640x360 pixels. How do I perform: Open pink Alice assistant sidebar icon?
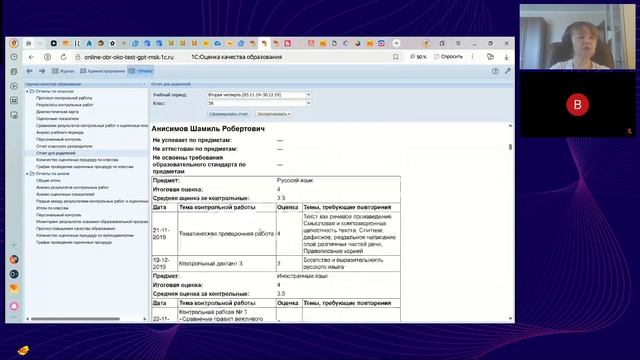14,306
